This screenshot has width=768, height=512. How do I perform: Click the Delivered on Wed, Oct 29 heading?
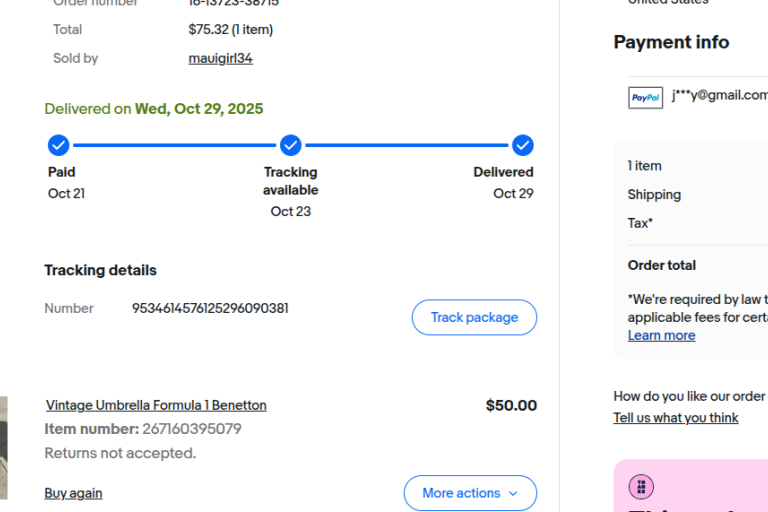[x=154, y=109]
